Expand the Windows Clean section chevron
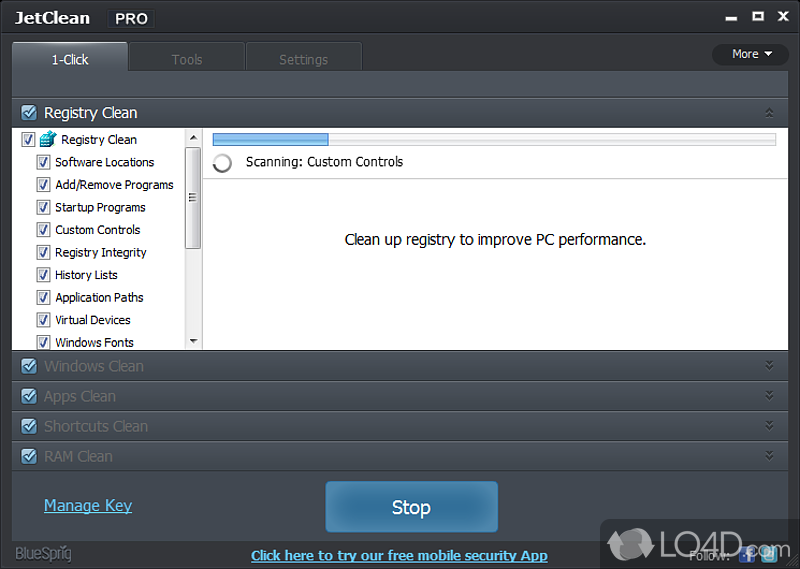 769,366
